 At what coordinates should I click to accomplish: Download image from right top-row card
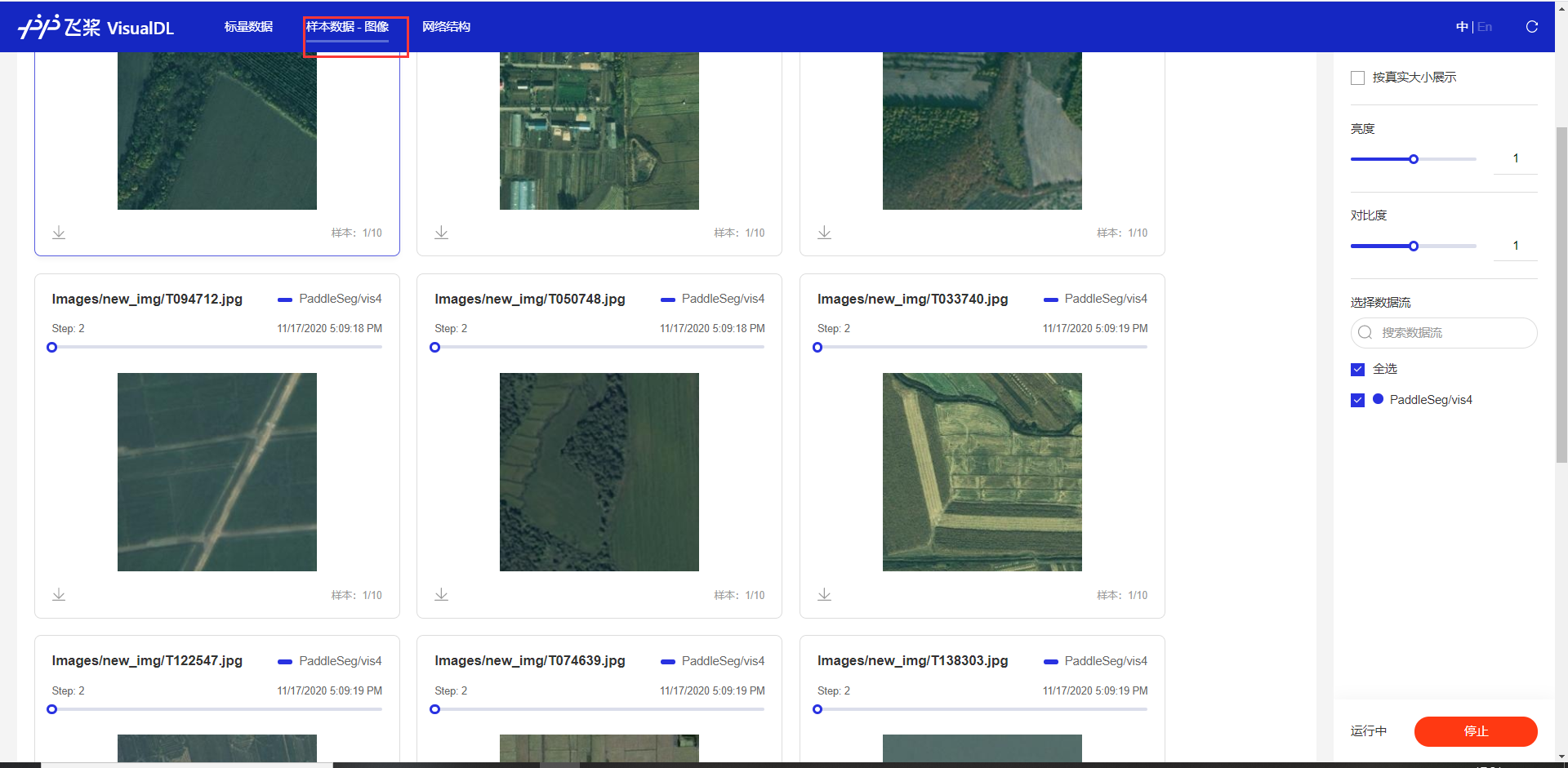pos(825,233)
